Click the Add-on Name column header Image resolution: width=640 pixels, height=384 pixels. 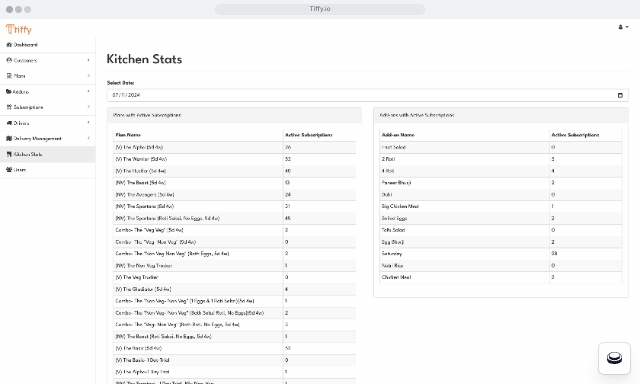[398, 135]
